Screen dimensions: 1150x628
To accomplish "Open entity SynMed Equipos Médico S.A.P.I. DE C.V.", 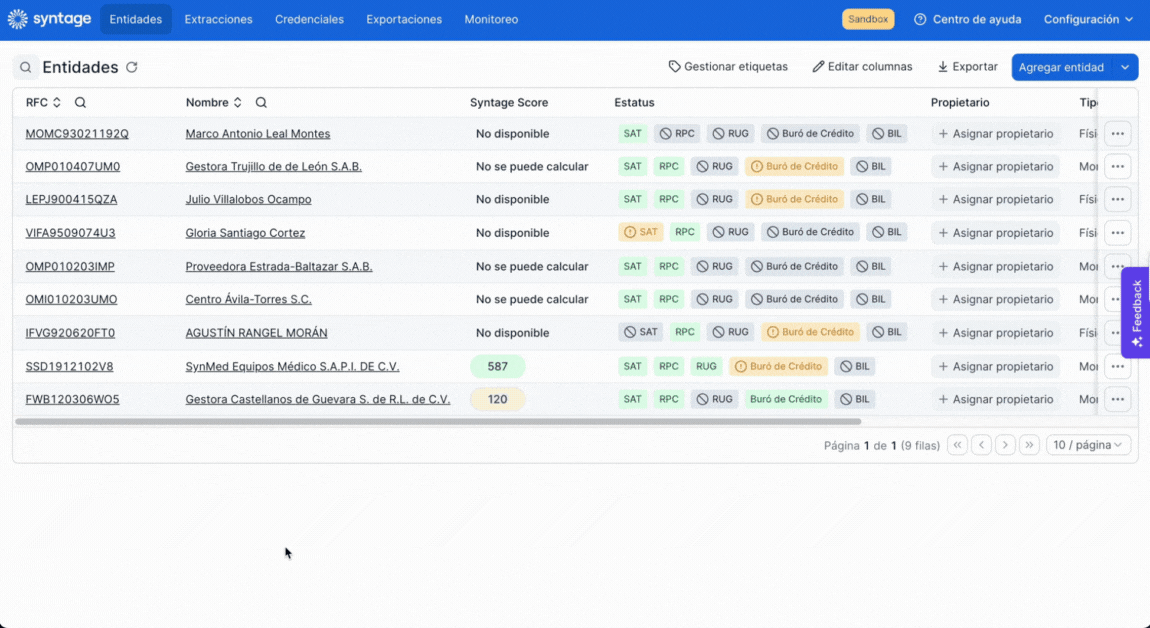I will pos(293,366).
